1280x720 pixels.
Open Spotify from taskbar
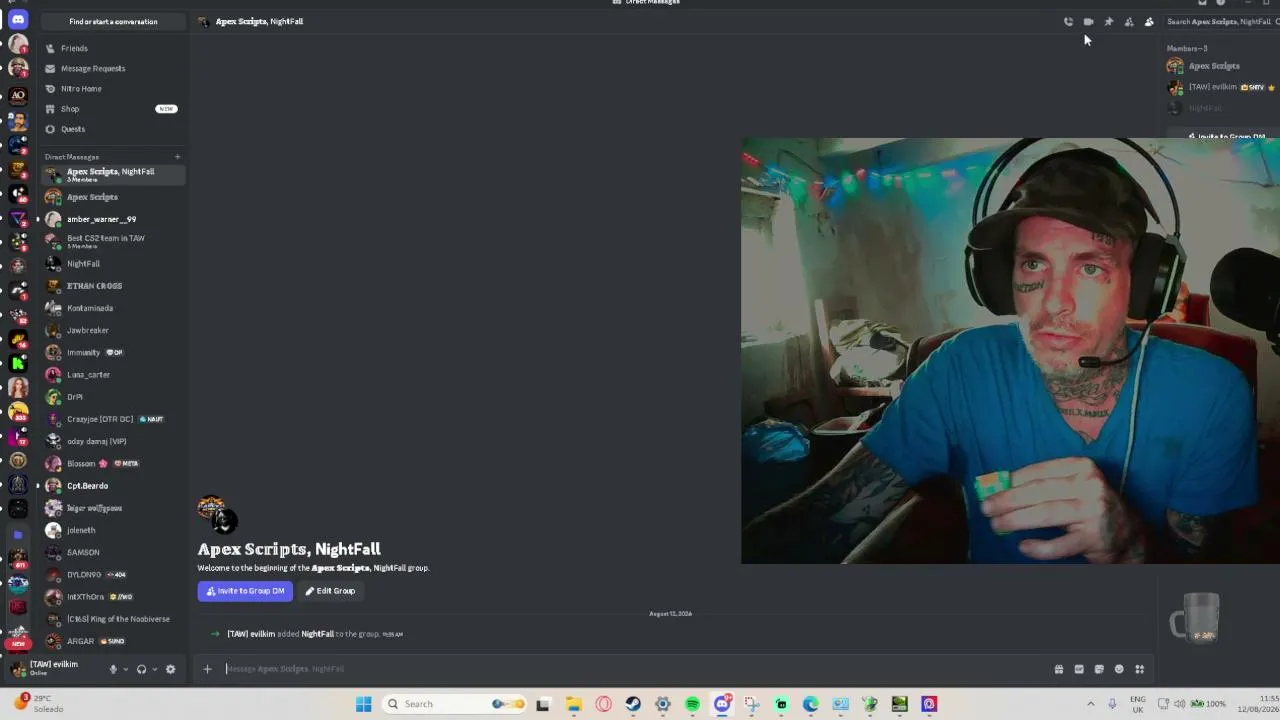[692, 704]
